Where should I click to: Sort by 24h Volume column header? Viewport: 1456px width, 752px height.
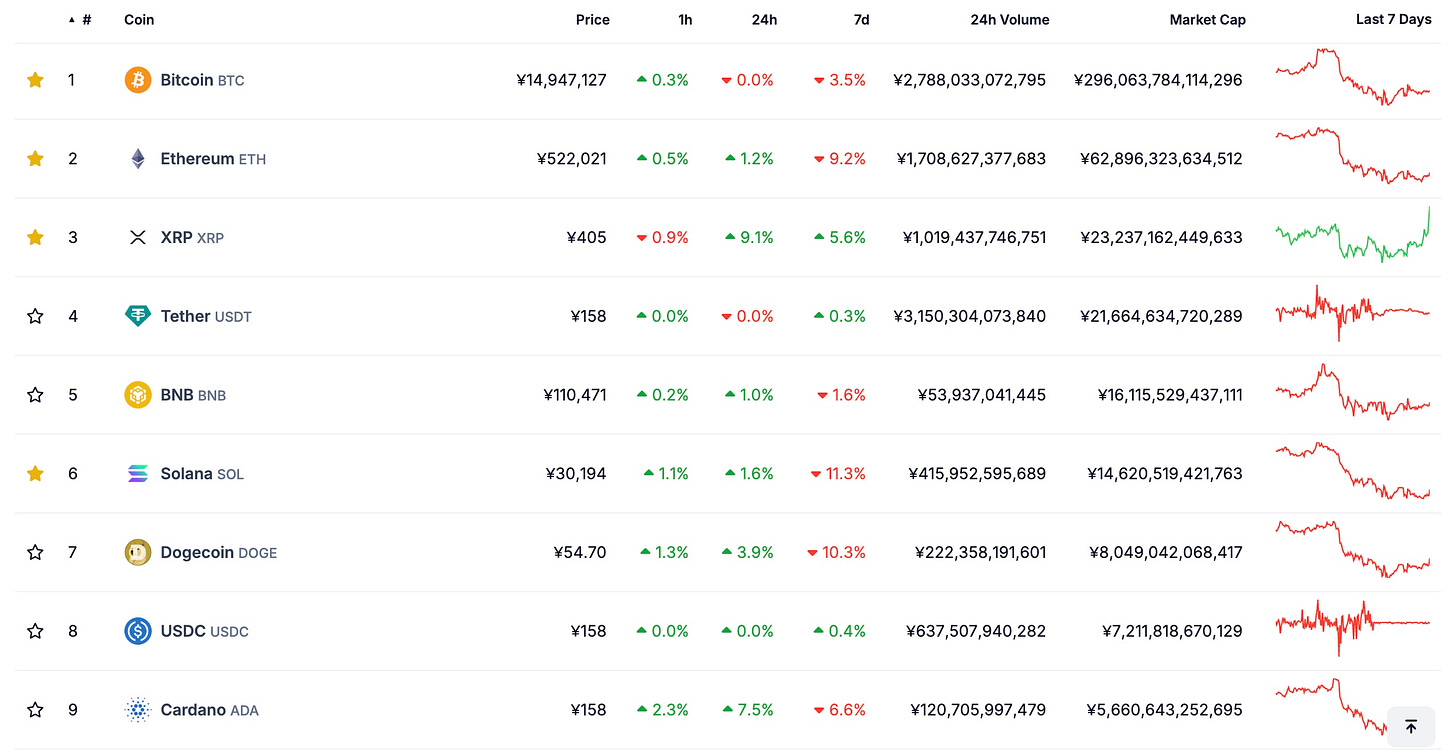[x=1010, y=20]
